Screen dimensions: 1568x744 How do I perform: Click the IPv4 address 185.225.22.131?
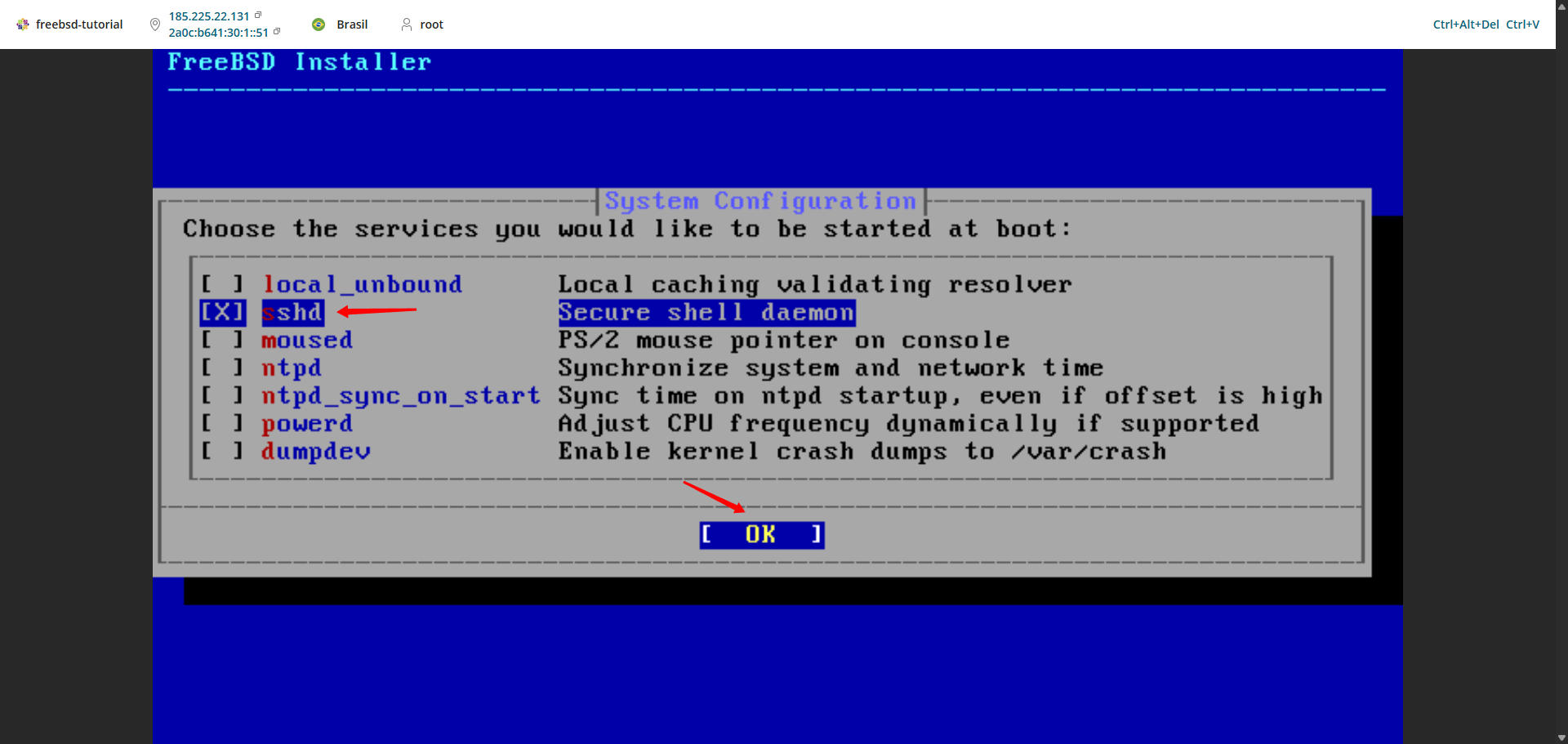pos(209,16)
